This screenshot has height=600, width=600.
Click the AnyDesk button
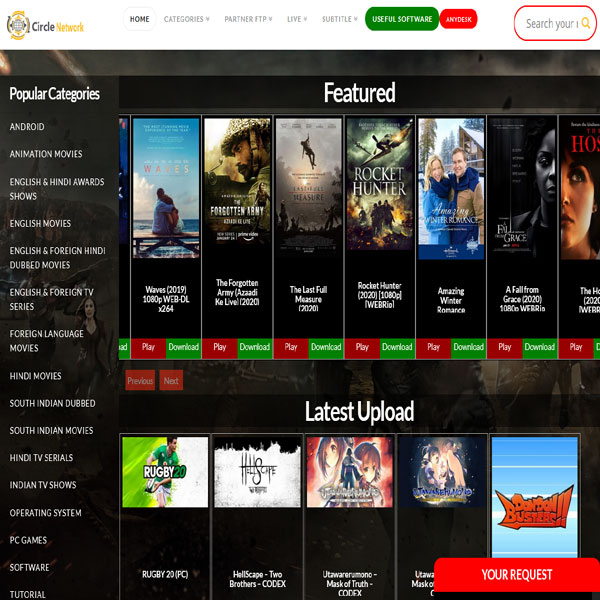461,19
